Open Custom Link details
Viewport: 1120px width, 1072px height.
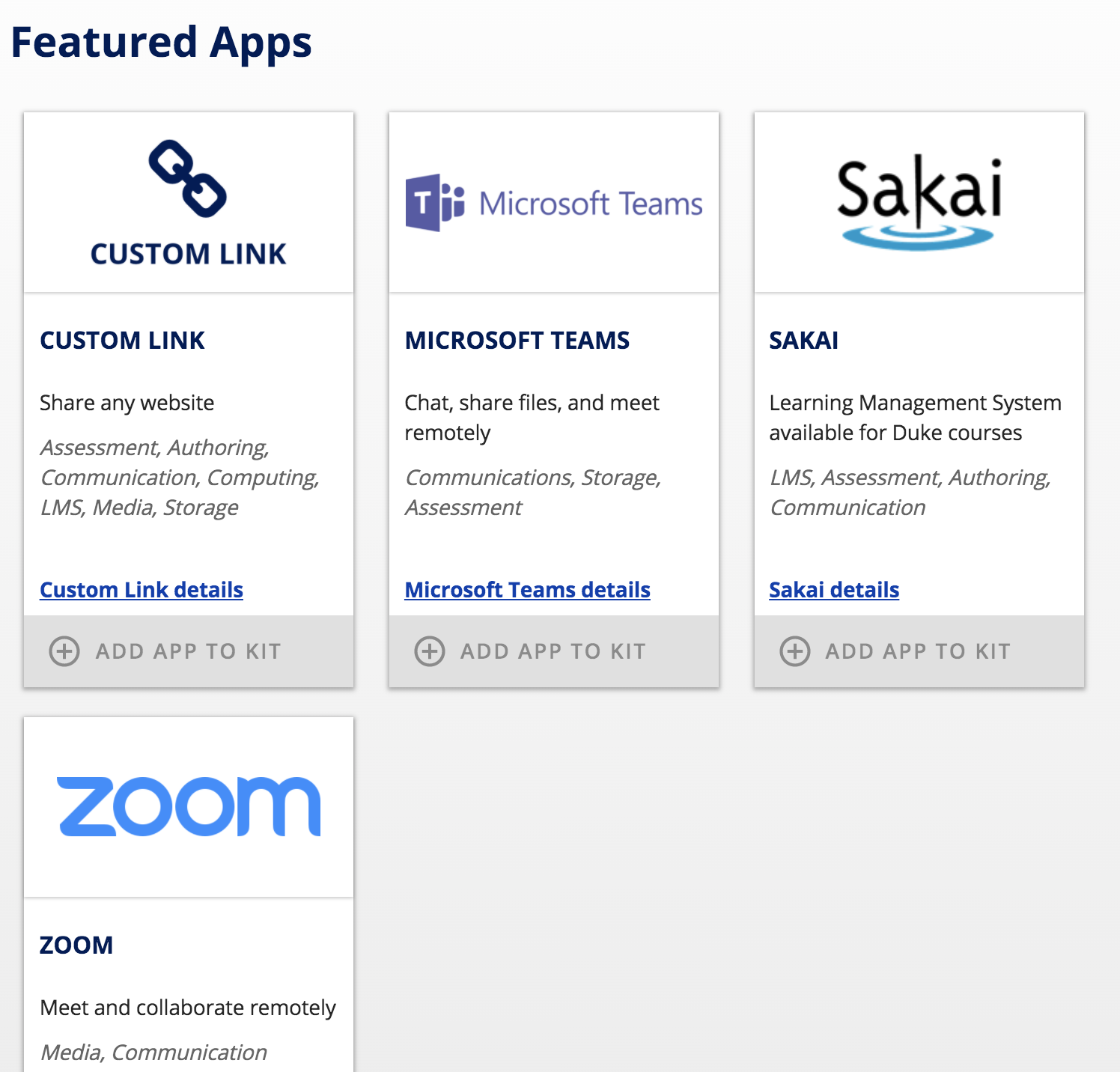tap(141, 590)
